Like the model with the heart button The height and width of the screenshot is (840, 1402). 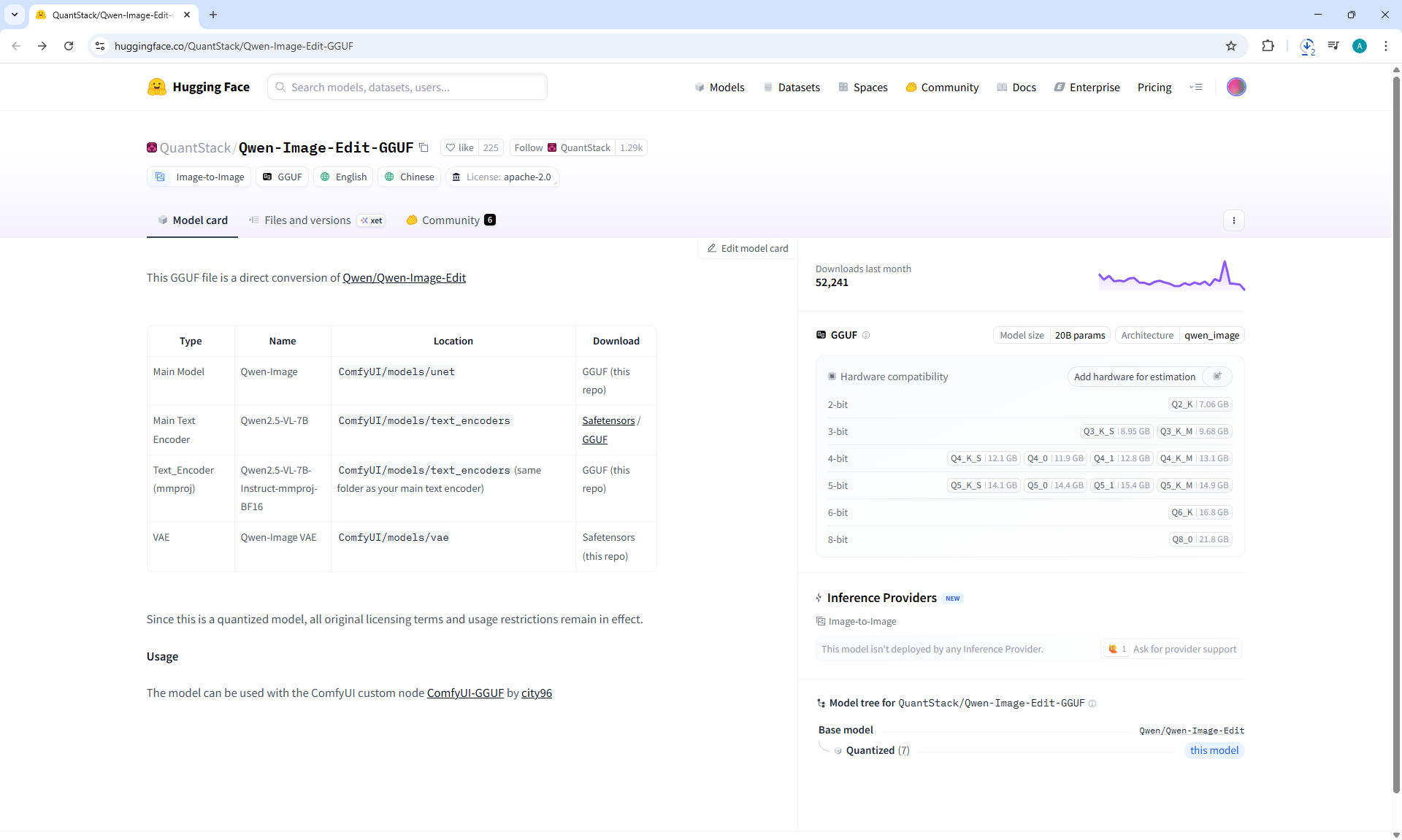[459, 147]
